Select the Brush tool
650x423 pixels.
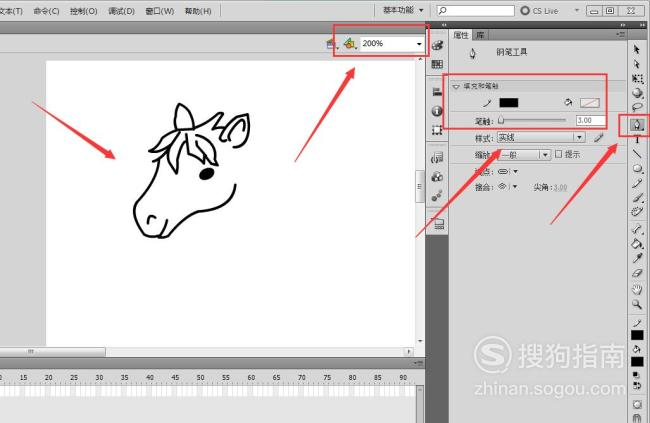coord(637,198)
